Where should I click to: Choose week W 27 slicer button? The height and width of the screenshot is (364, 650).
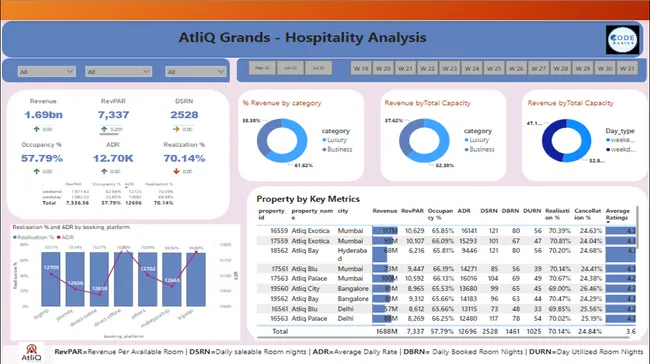[x=538, y=68]
